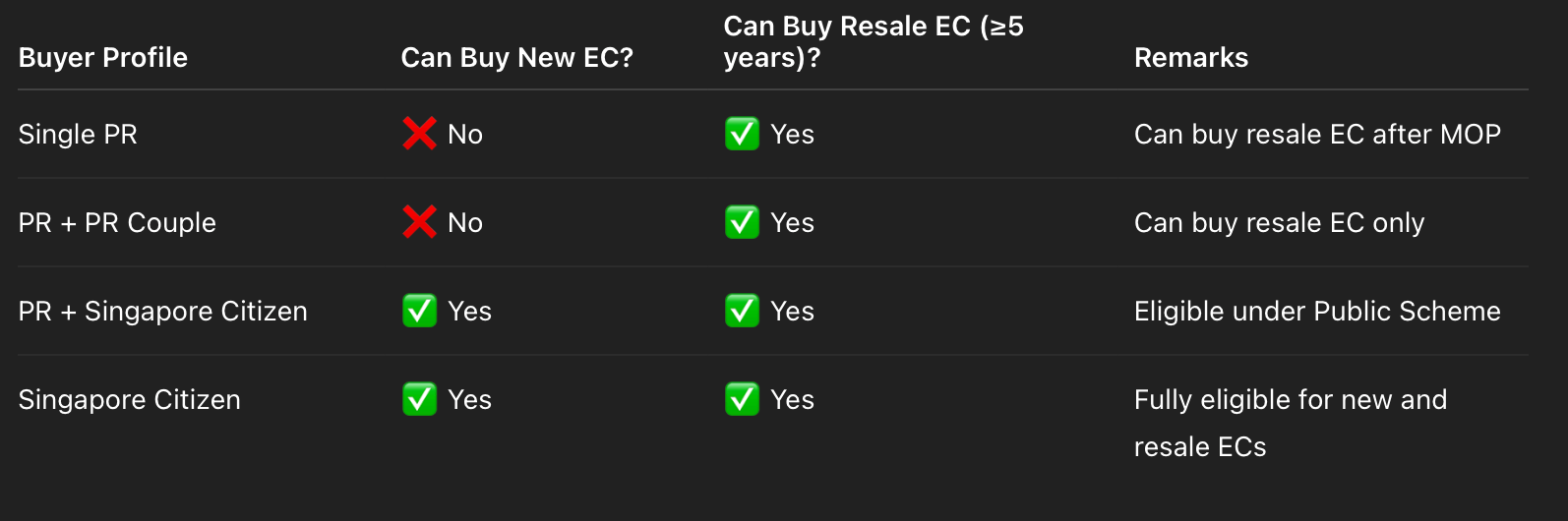Click the Can Buy Resale EC header
Screen dimensions: 1568x521
click(874, 42)
